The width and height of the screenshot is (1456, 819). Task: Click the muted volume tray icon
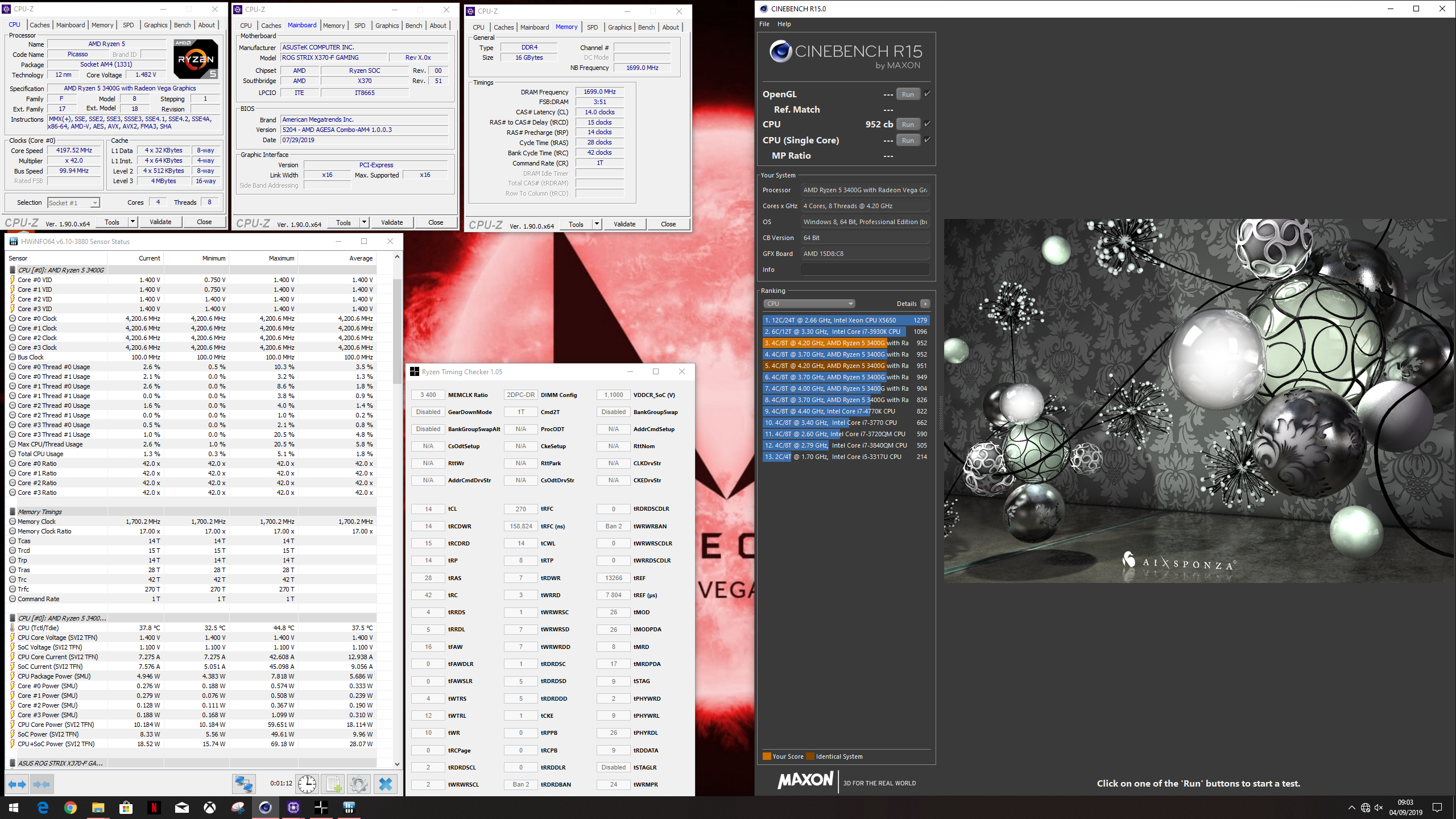pos(1379,808)
